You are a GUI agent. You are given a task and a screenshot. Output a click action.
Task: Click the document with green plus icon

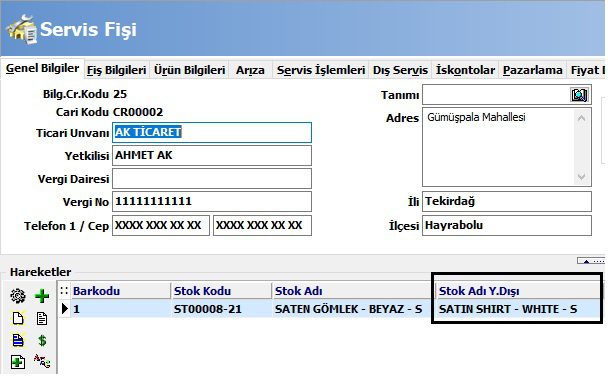(18, 362)
